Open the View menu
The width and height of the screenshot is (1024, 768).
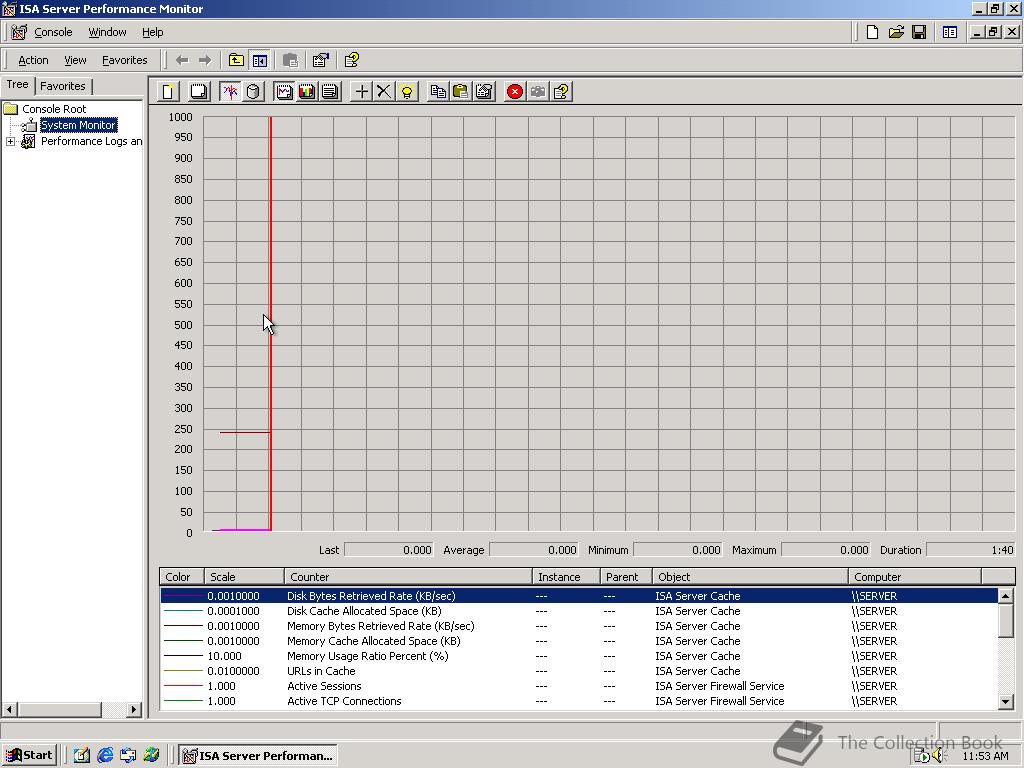[x=75, y=60]
